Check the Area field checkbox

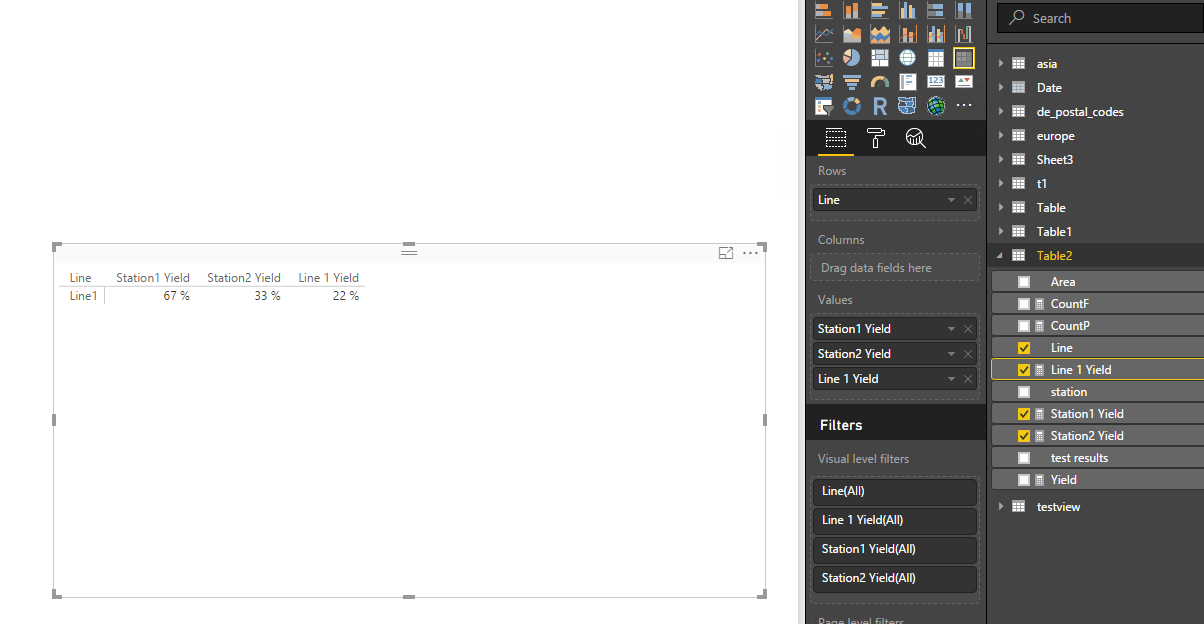1024,282
